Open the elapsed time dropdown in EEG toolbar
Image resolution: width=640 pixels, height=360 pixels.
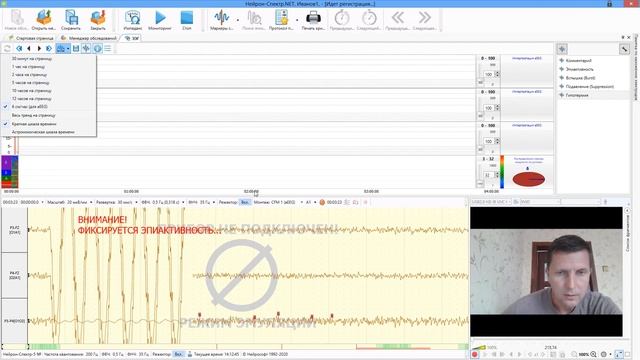click(42, 202)
